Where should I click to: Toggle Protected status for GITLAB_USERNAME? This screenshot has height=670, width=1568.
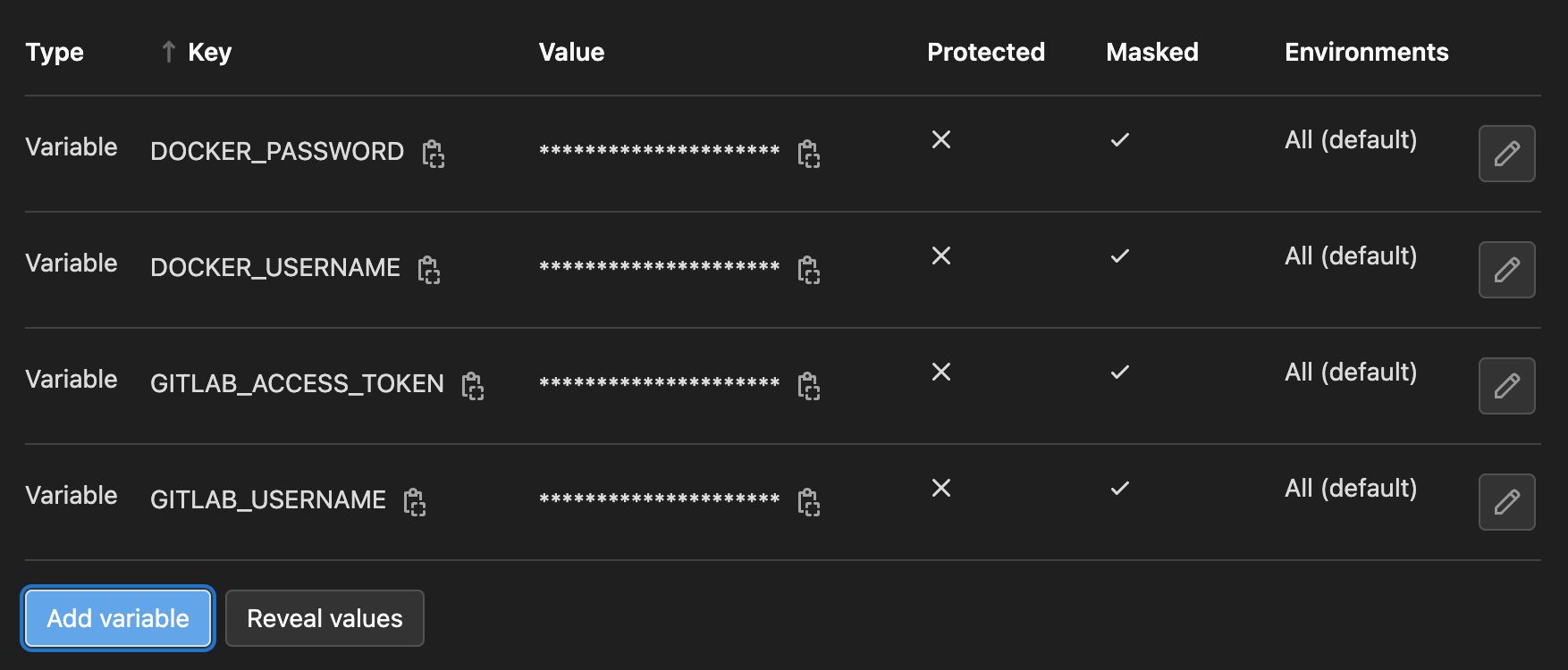940,489
